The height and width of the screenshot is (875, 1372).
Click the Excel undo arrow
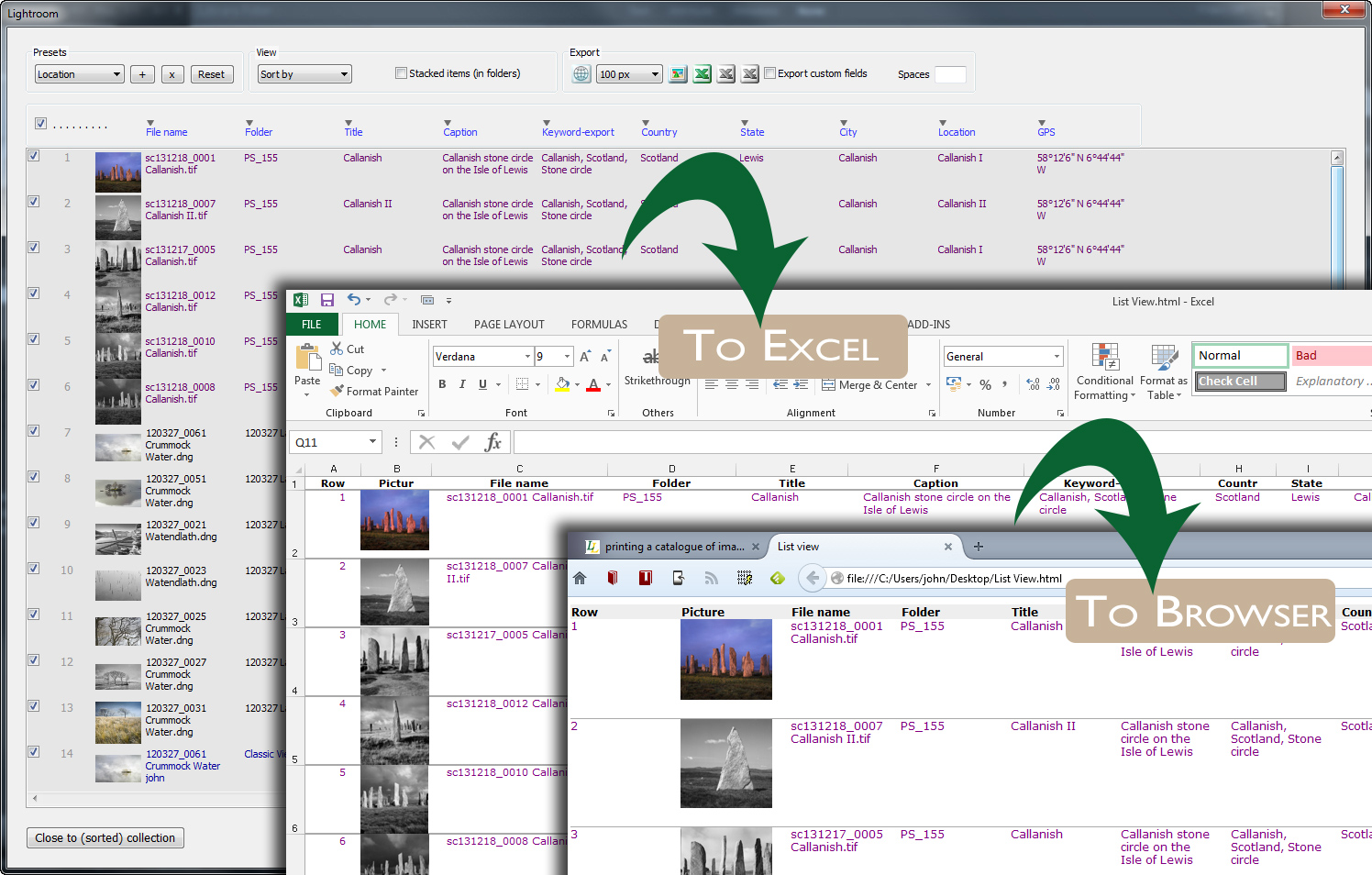[x=354, y=300]
